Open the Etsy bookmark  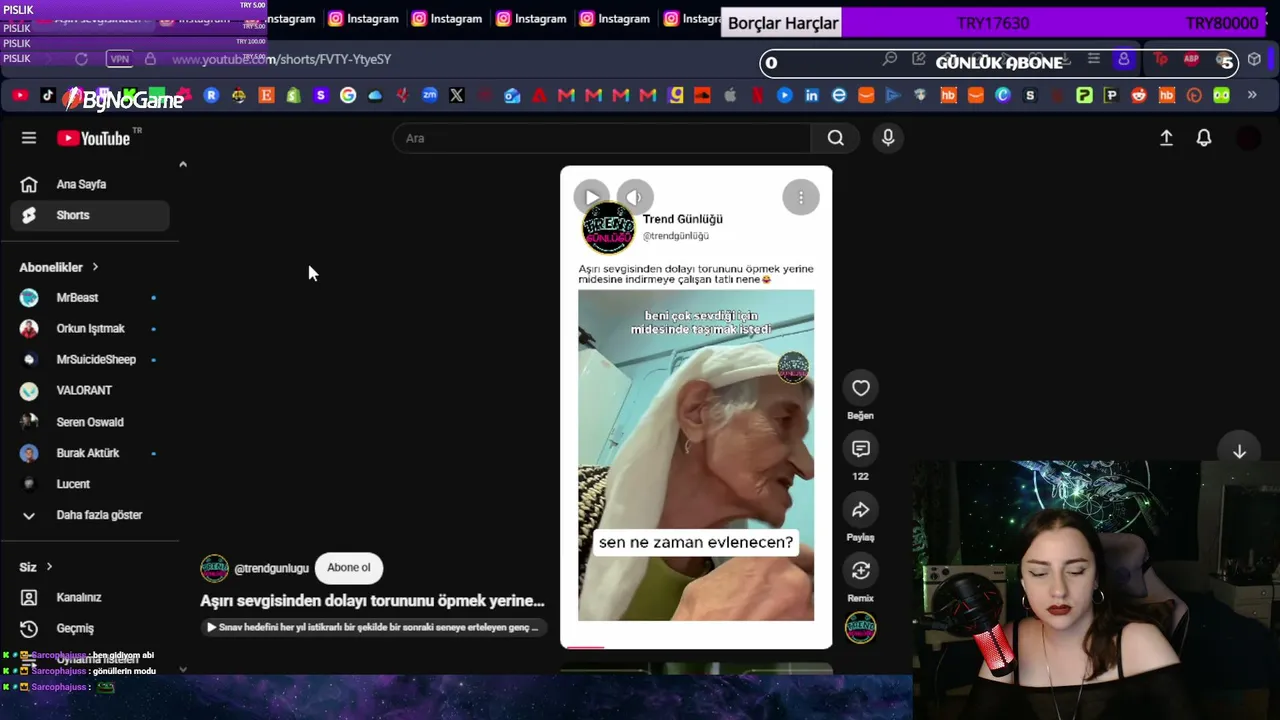[x=266, y=95]
